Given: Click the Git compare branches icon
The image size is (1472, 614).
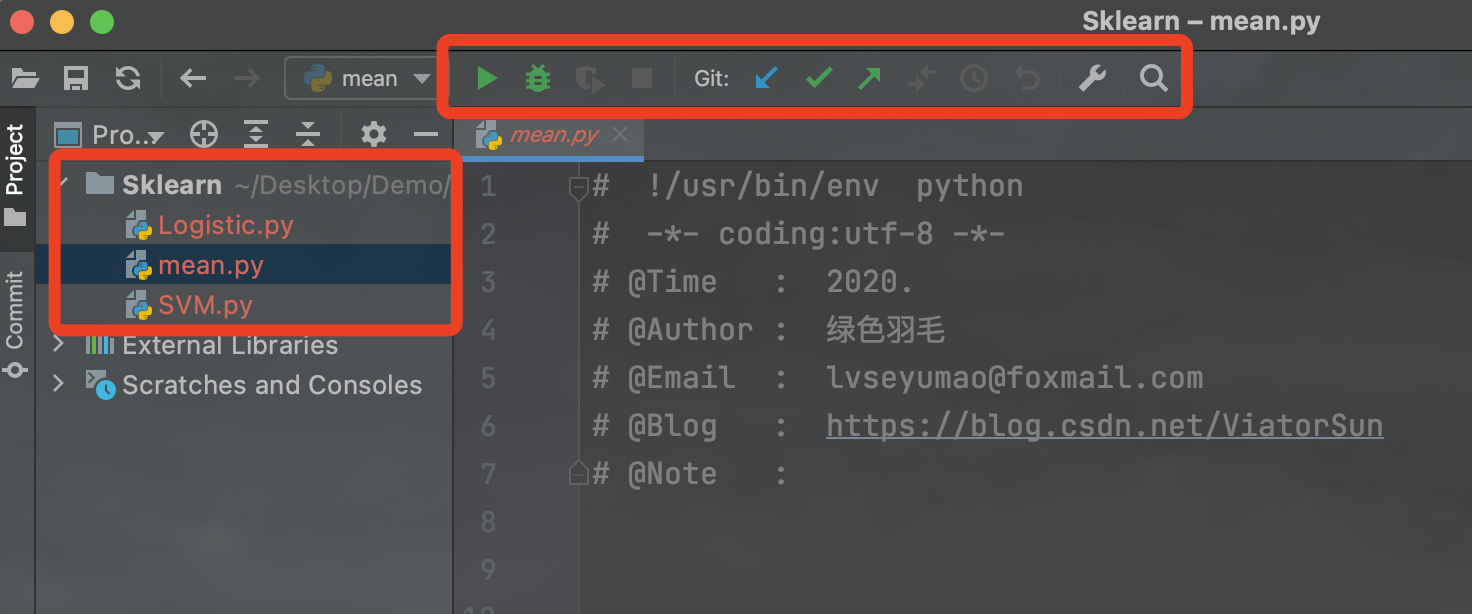Looking at the screenshot, I should coord(922,78).
